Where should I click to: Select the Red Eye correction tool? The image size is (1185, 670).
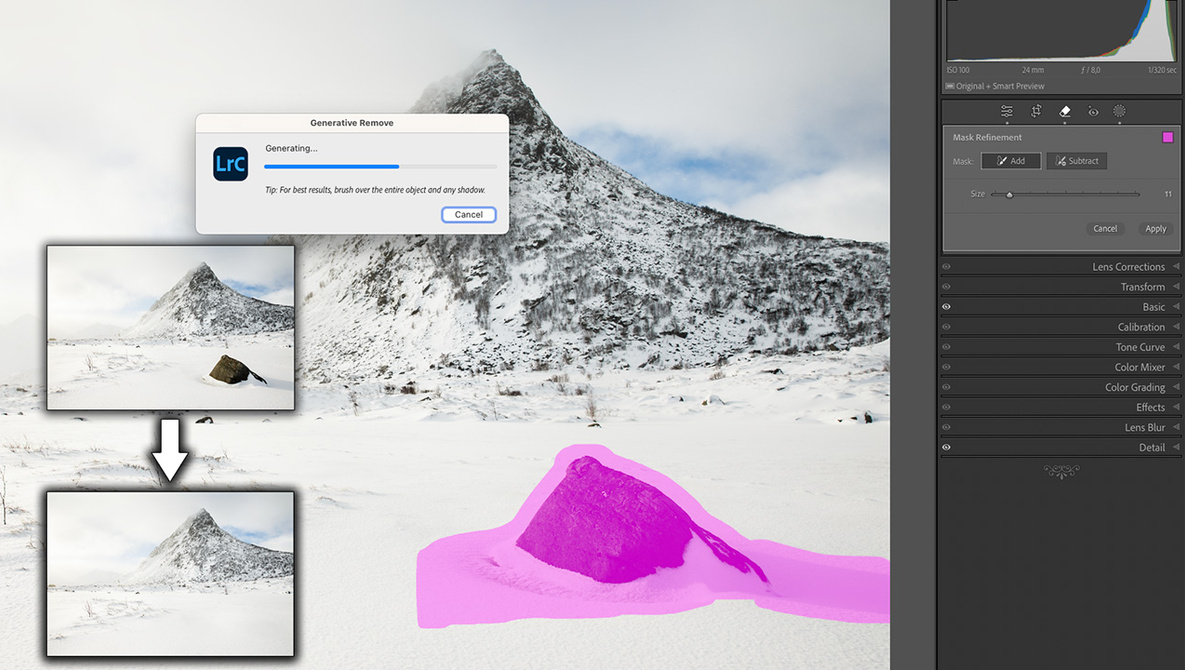(1093, 111)
